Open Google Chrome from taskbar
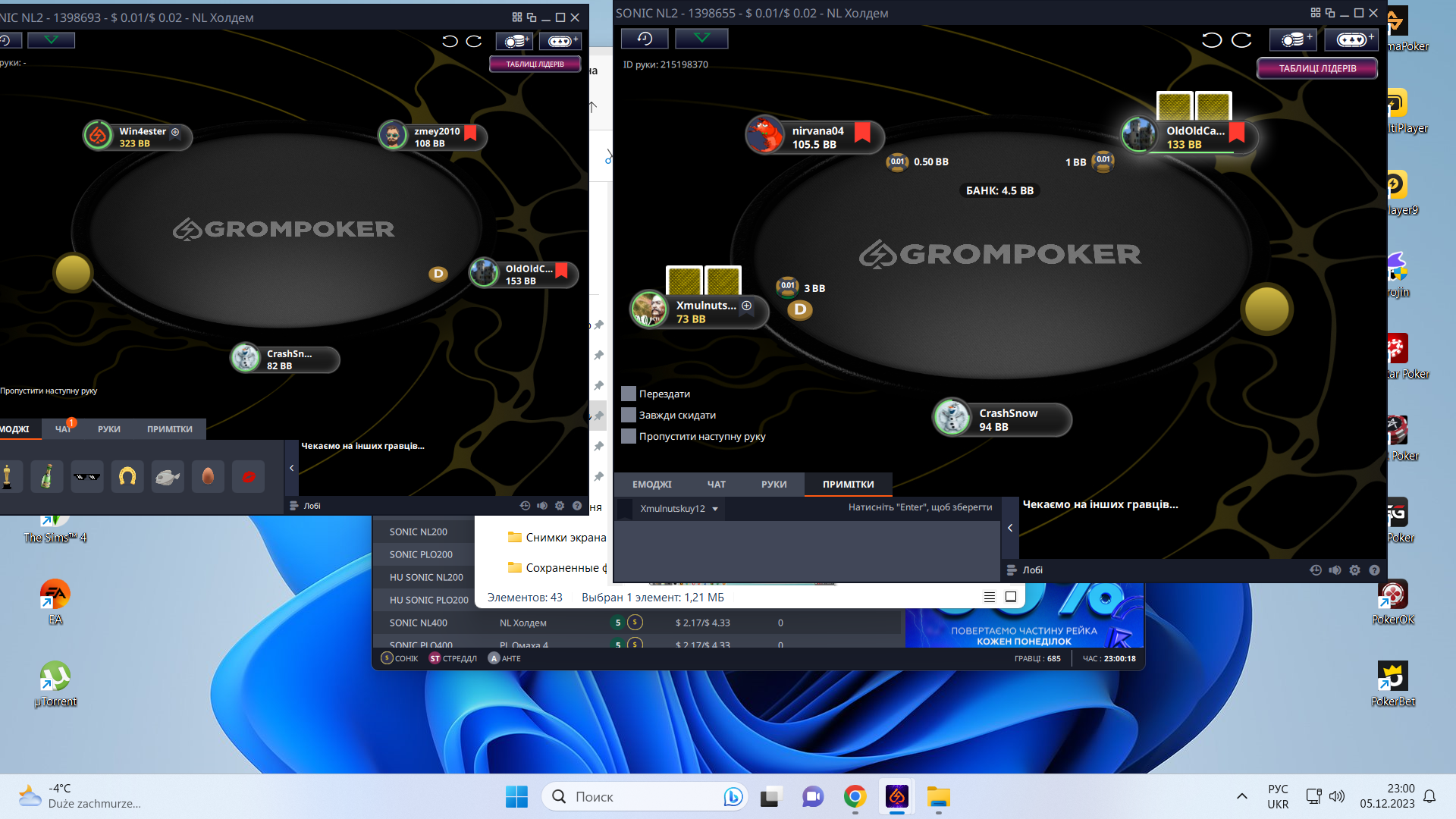The image size is (1456, 819). click(855, 796)
